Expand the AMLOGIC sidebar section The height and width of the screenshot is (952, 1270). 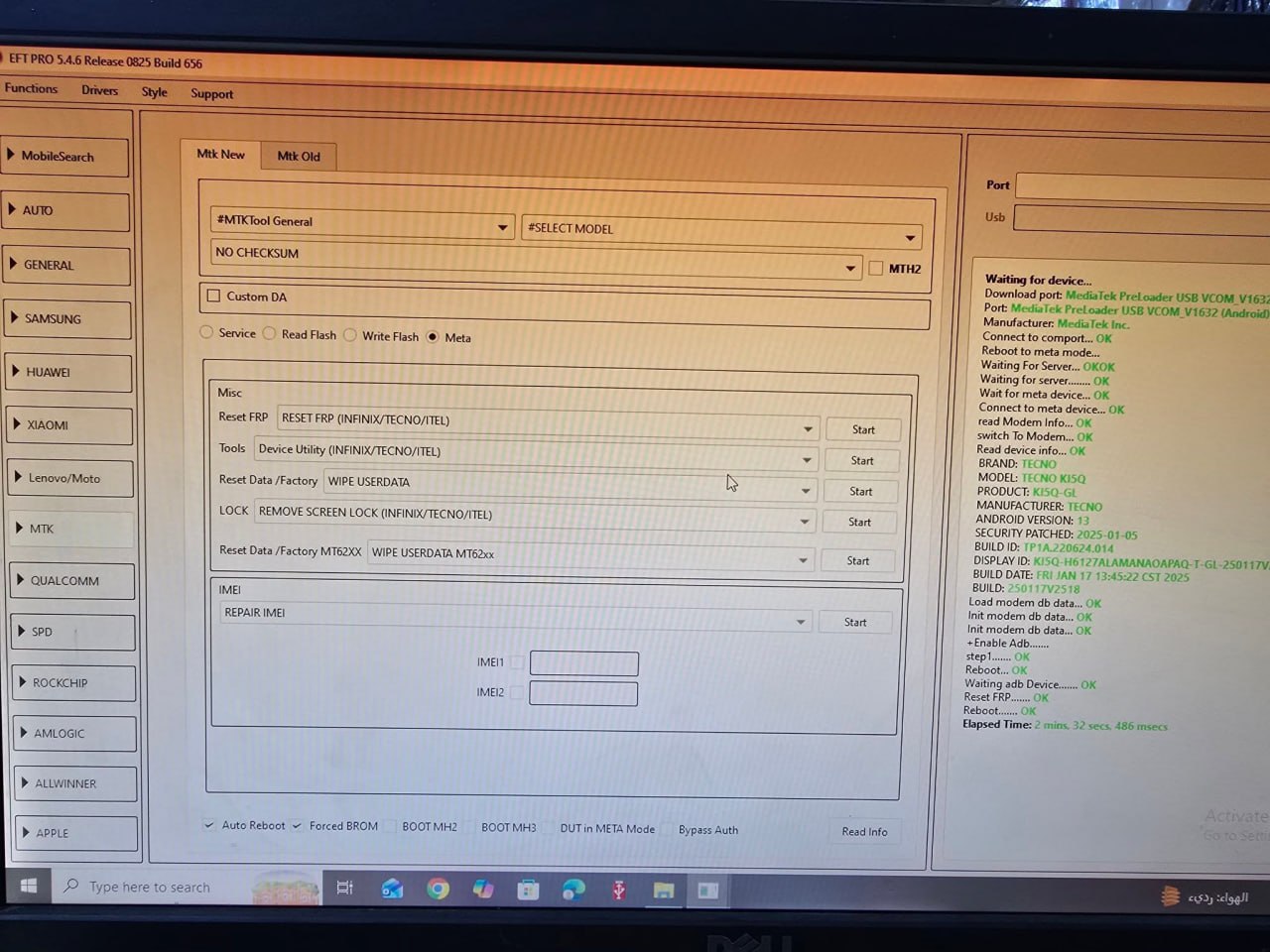pyautogui.click(x=76, y=734)
